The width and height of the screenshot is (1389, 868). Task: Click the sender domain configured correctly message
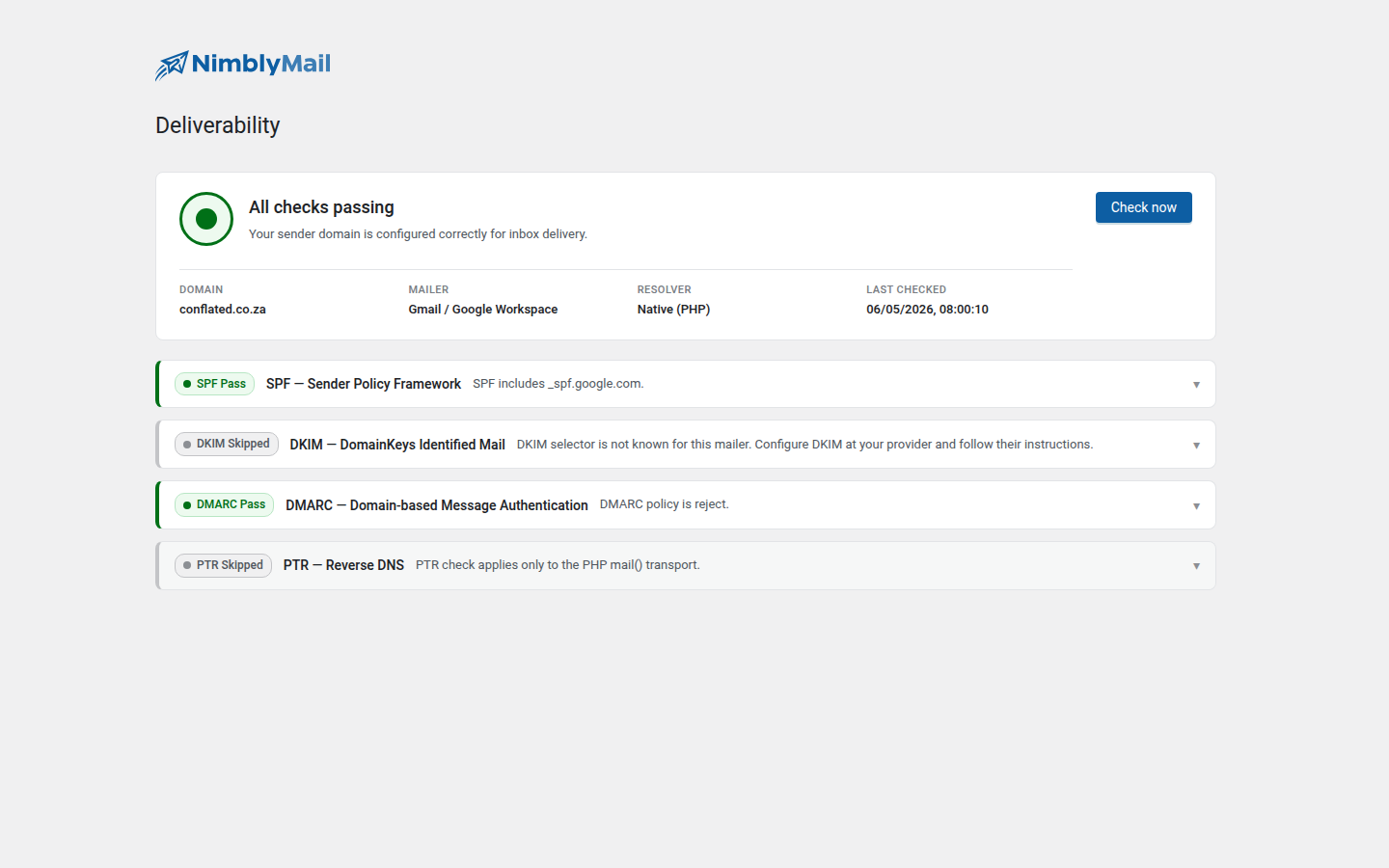(x=418, y=234)
